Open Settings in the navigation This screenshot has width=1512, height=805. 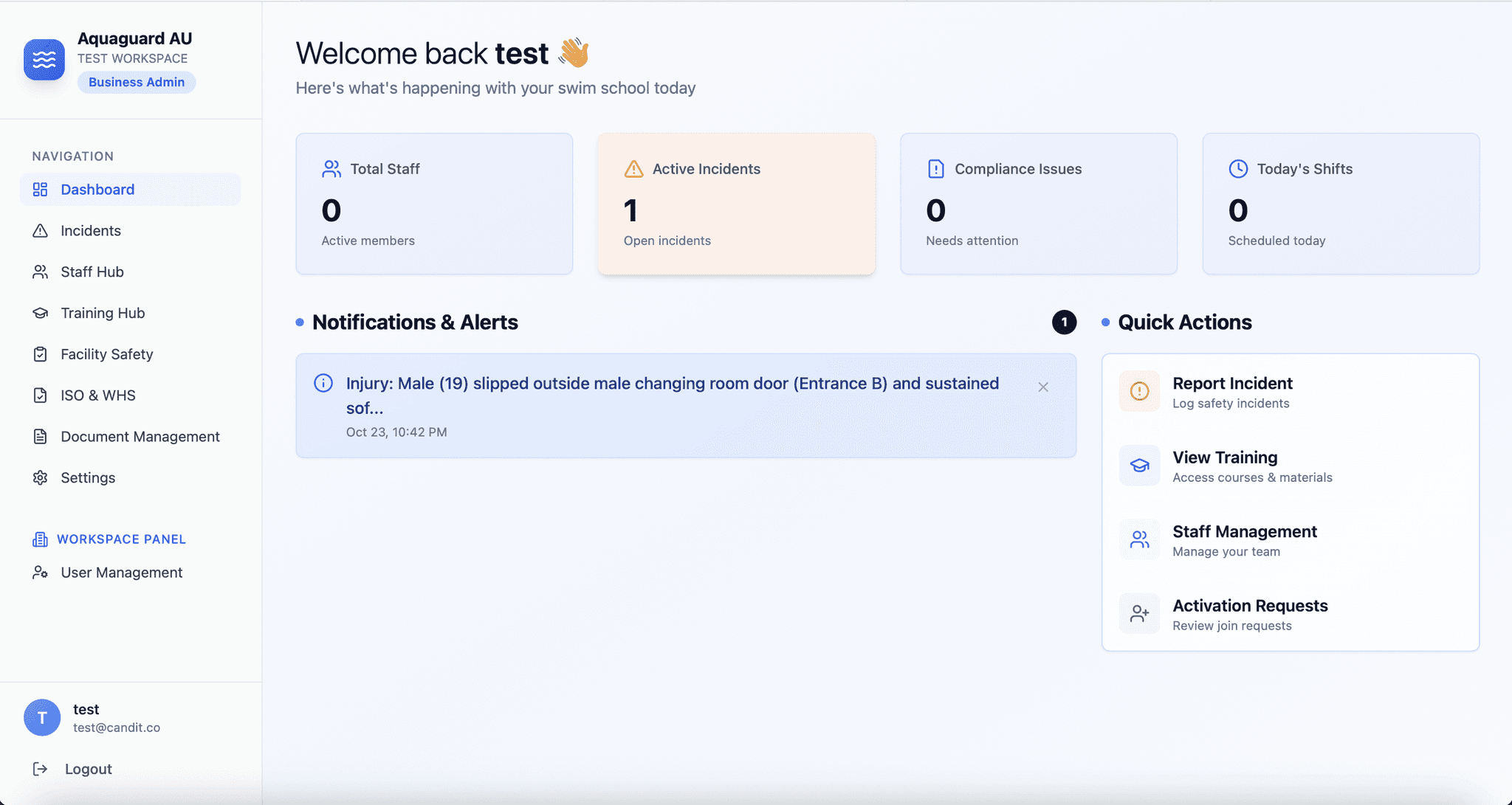coord(130,478)
